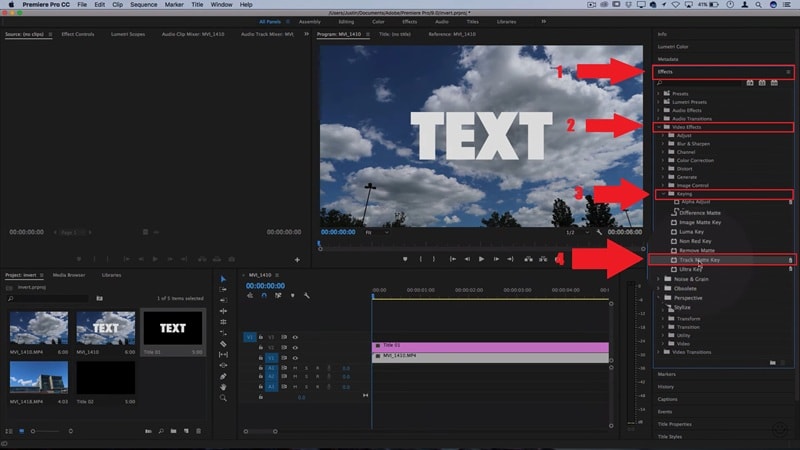800x450 pixels.
Task: Open the Effect Controls tab
Action: (x=78, y=34)
